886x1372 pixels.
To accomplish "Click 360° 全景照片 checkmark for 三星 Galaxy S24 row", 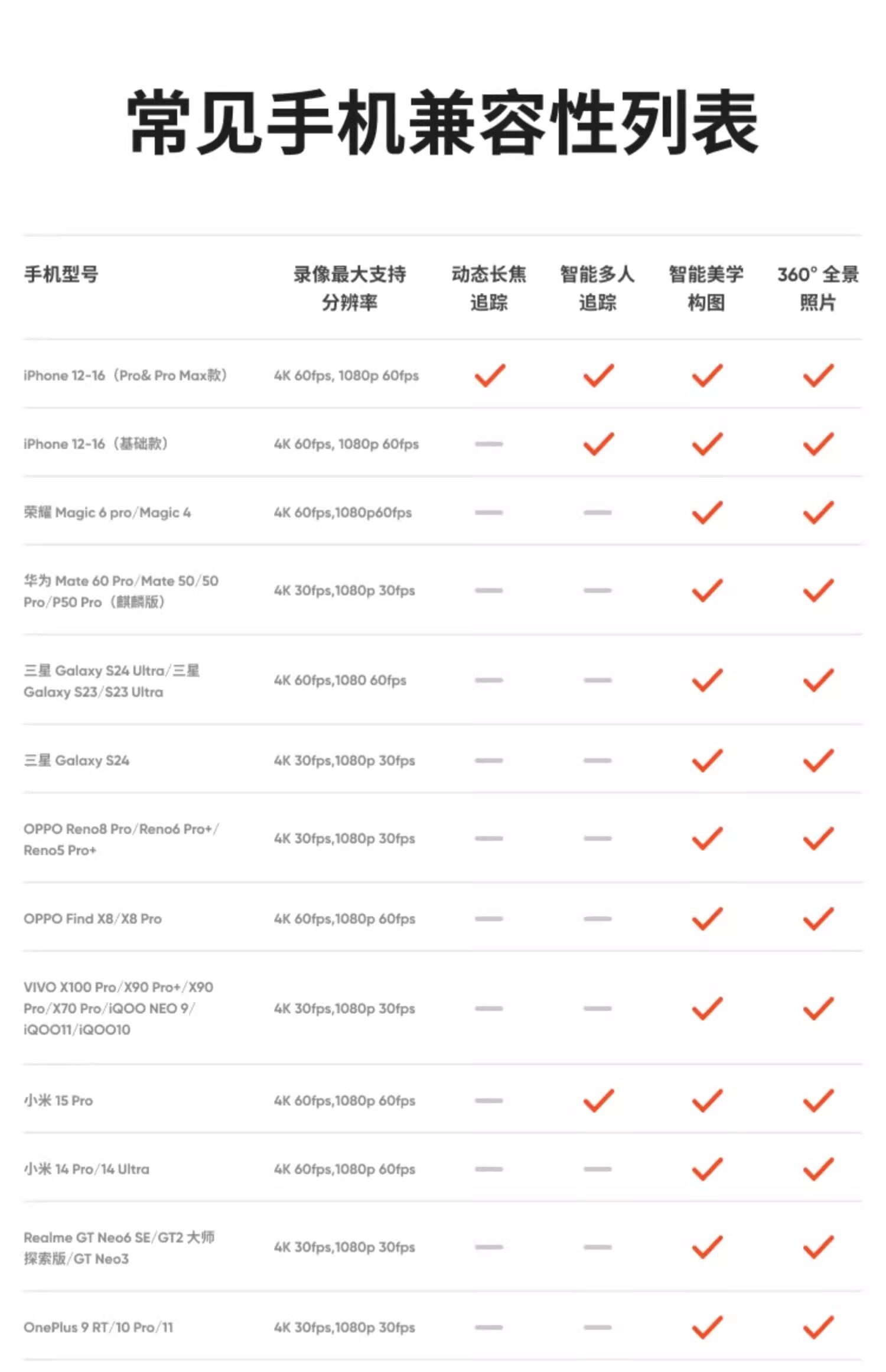I will pyautogui.click(x=818, y=760).
